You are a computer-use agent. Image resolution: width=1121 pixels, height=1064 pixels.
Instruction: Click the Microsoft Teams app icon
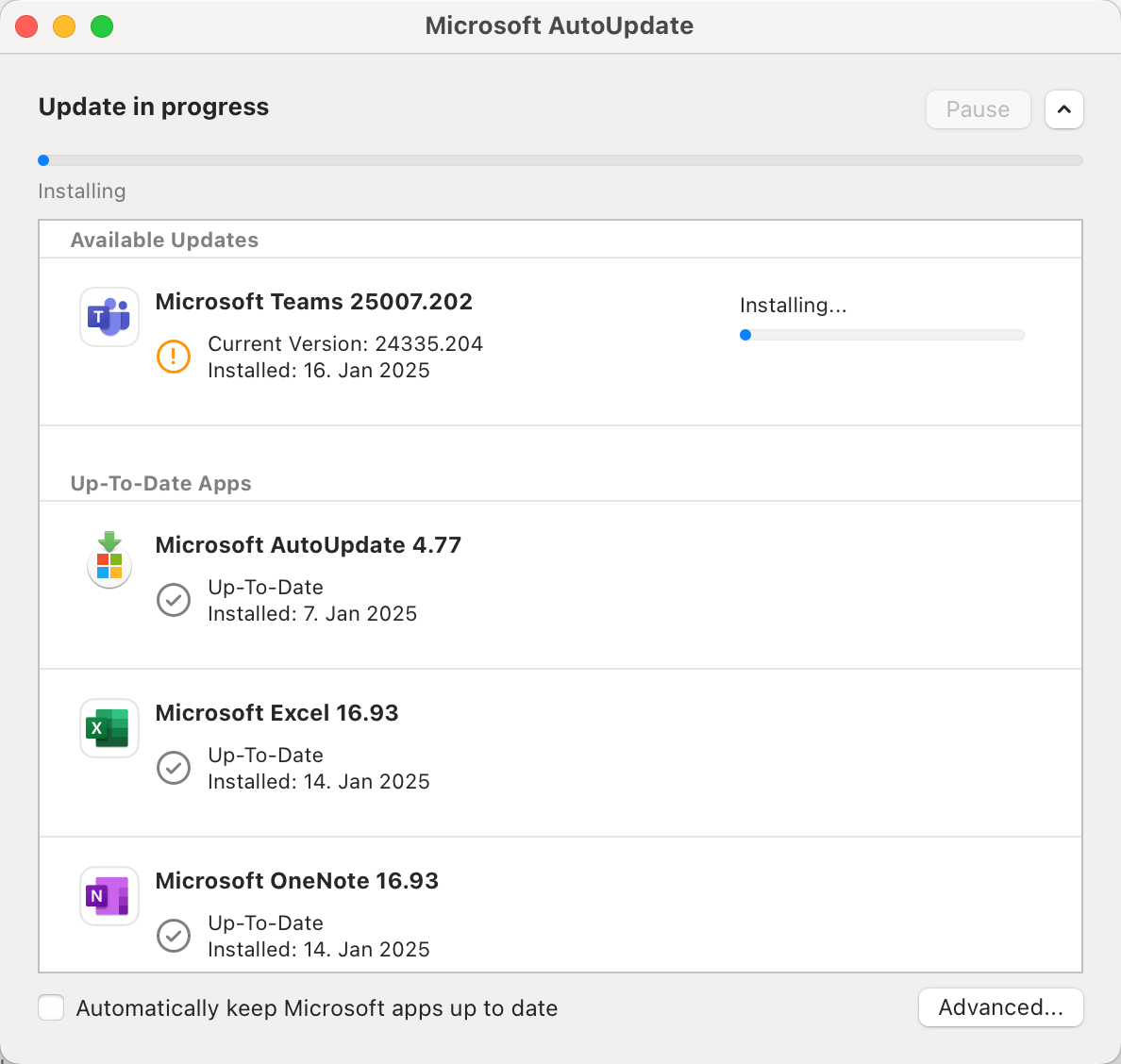(109, 317)
